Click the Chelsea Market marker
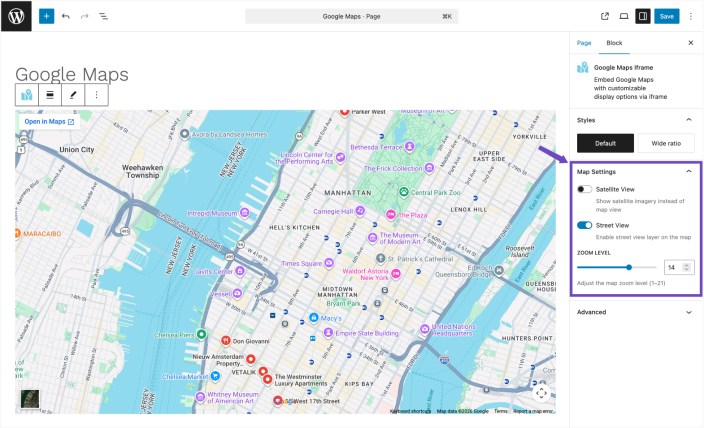Image resolution: width=704 pixels, height=428 pixels. tap(216, 375)
